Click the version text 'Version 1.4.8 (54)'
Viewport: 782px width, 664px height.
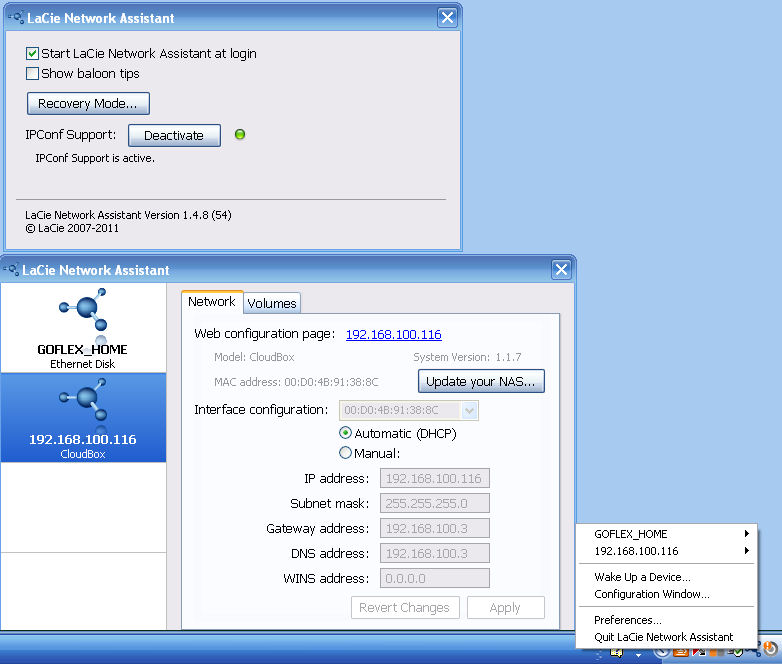tap(188, 215)
